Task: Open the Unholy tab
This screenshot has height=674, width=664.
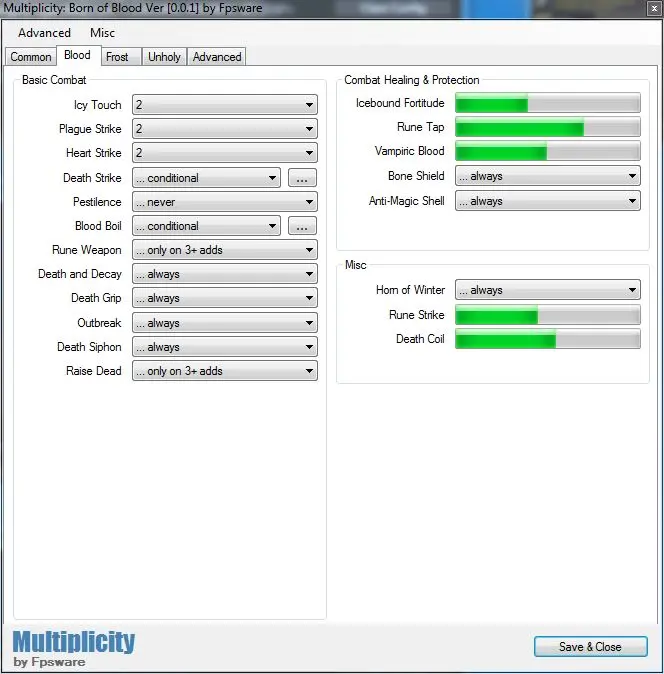Action: [x=164, y=57]
